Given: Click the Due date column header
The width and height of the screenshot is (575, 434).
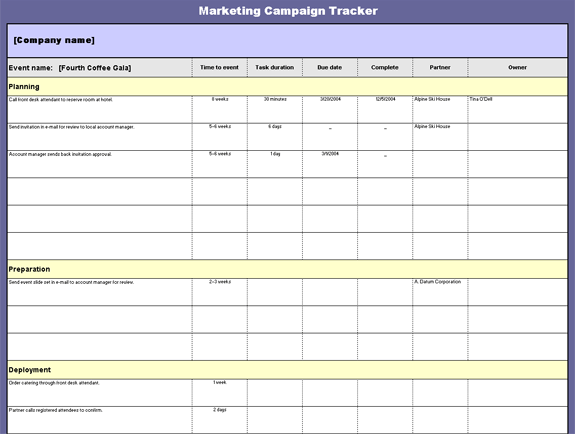Looking at the screenshot, I should (330, 68).
